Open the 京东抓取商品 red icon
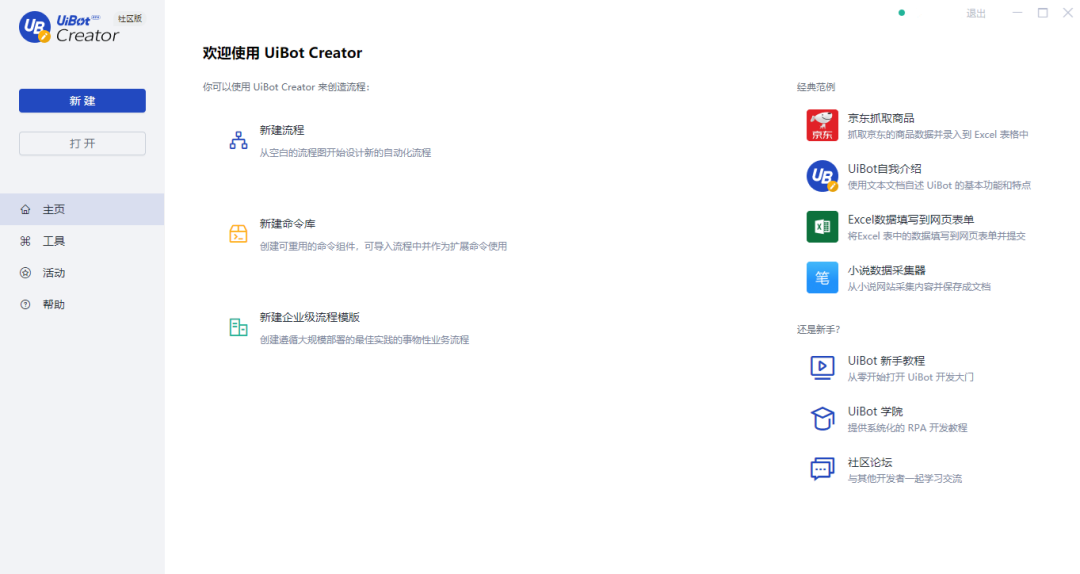The width and height of the screenshot is (1080, 574). (822, 125)
